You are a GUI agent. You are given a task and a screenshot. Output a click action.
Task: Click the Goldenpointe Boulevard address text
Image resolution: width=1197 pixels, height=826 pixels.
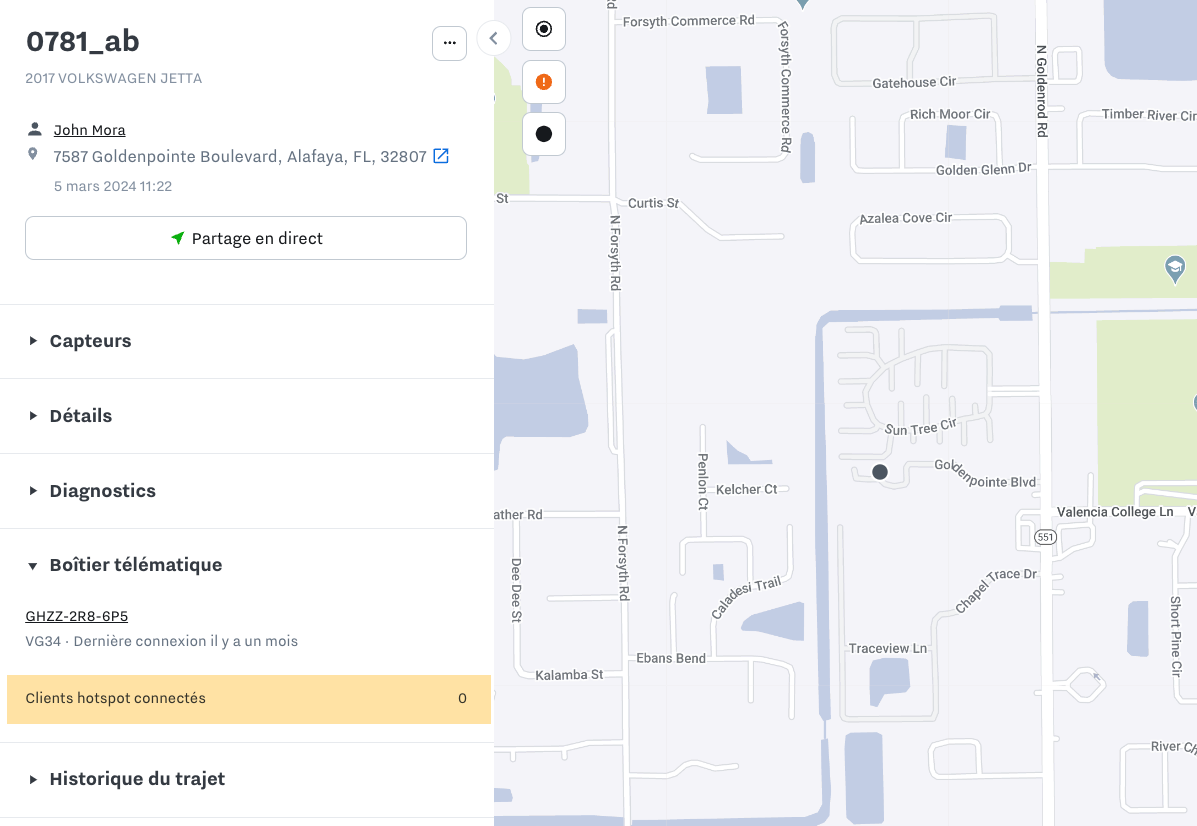tap(240, 157)
